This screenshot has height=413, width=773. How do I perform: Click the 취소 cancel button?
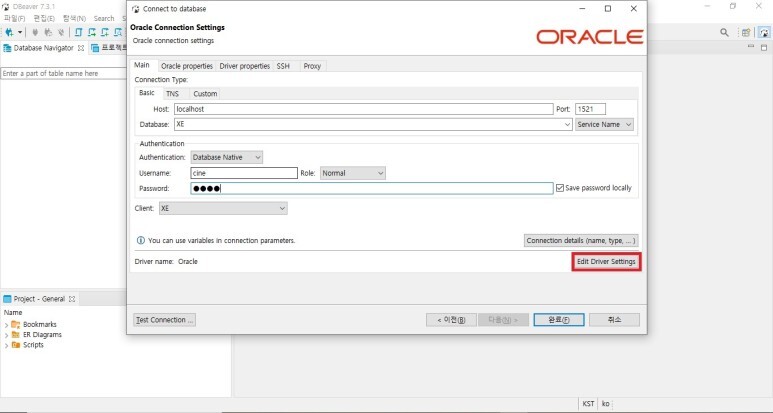coord(614,320)
